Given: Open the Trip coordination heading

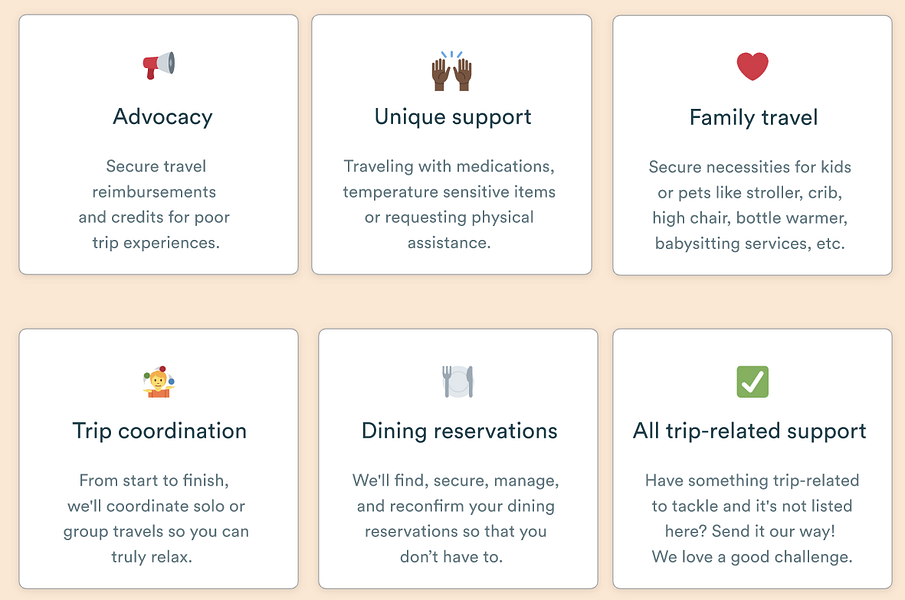Looking at the screenshot, I should [159, 431].
